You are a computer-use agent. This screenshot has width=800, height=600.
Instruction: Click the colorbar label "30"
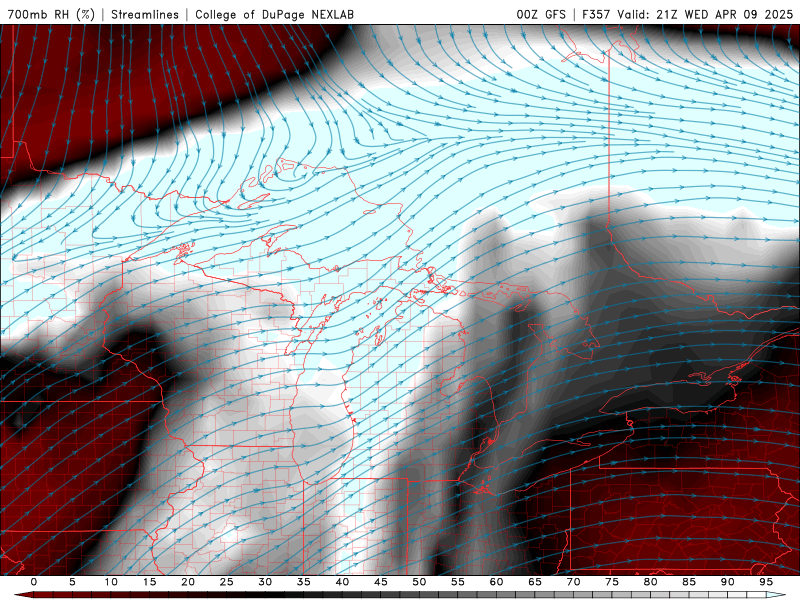[265, 582]
